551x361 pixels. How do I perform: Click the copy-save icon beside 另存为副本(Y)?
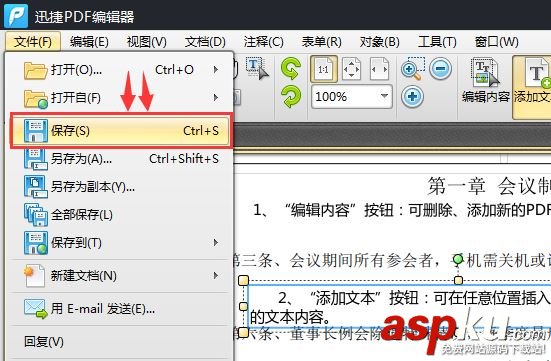click(x=35, y=187)
